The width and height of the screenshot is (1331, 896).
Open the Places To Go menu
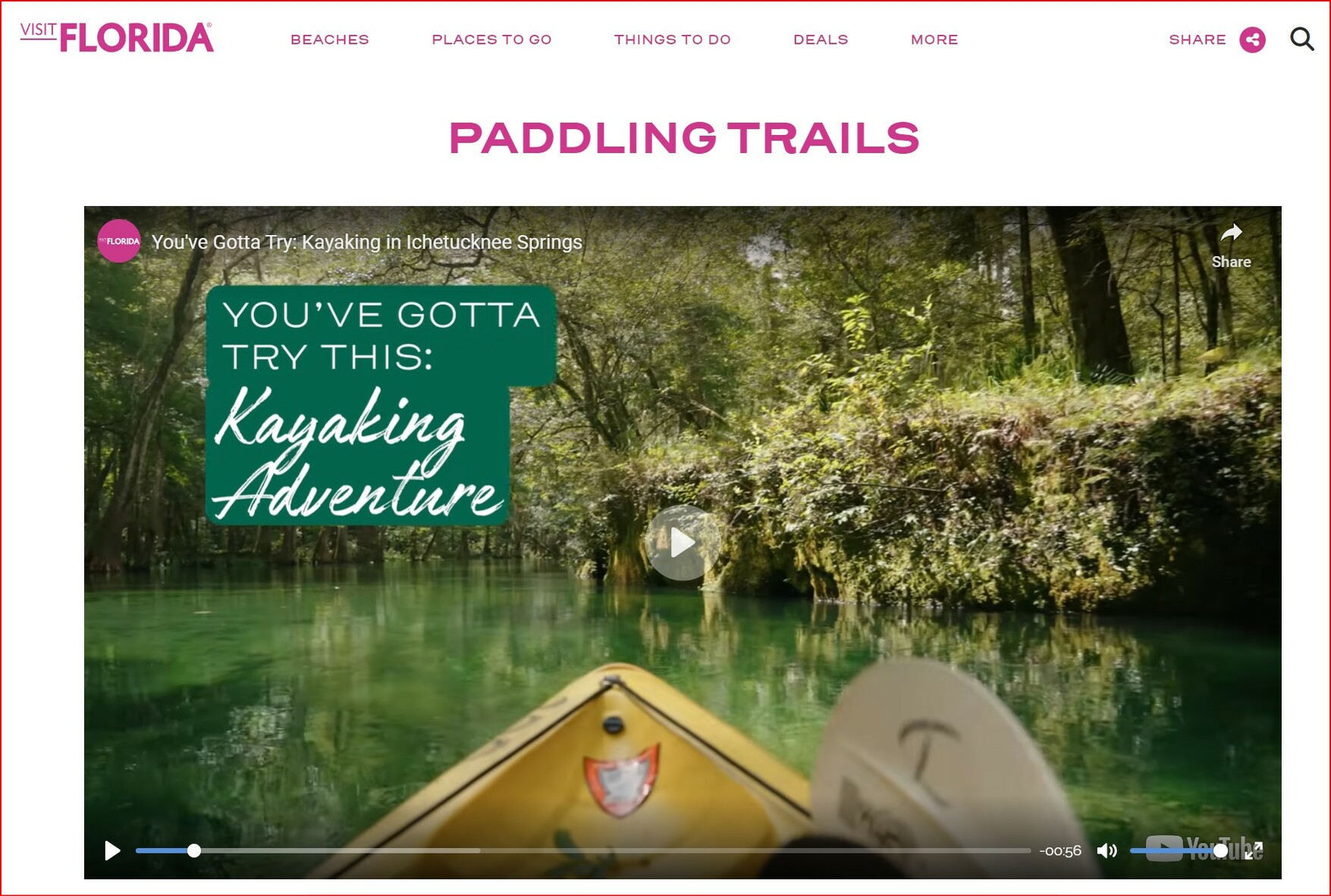(x=491, y=39)
